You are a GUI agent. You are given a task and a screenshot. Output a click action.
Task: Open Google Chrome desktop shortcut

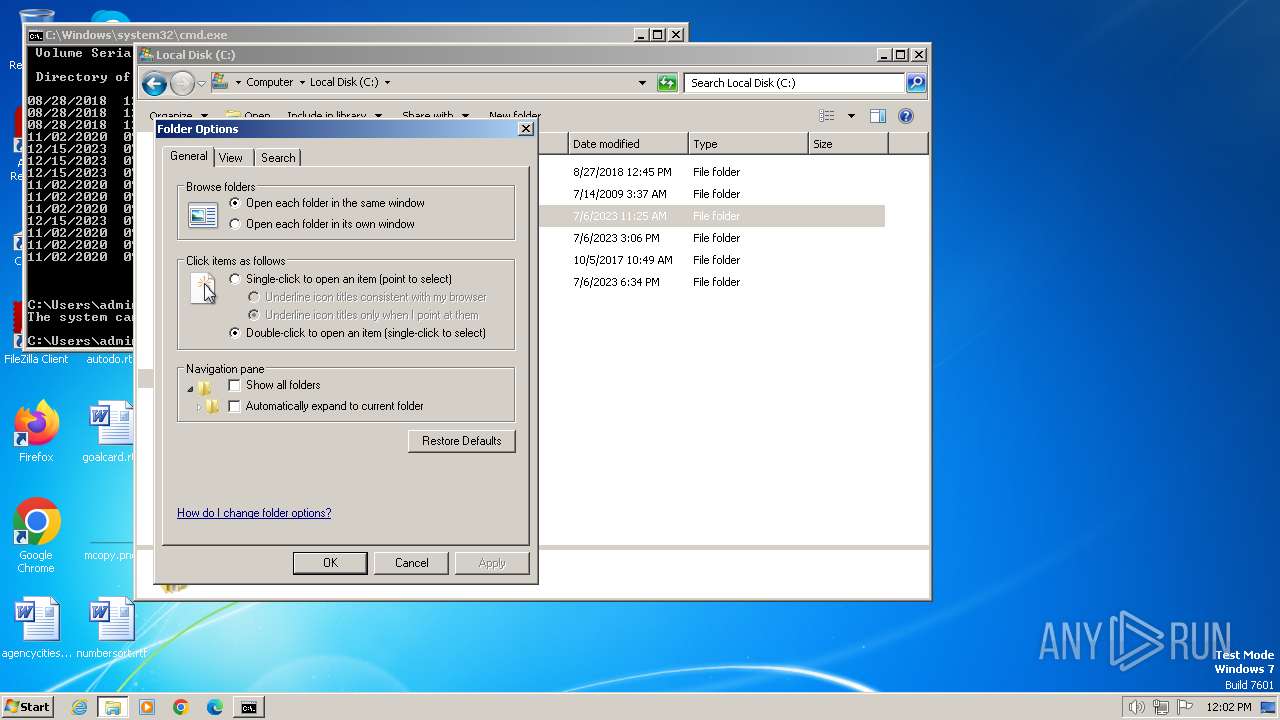(36, 536)
